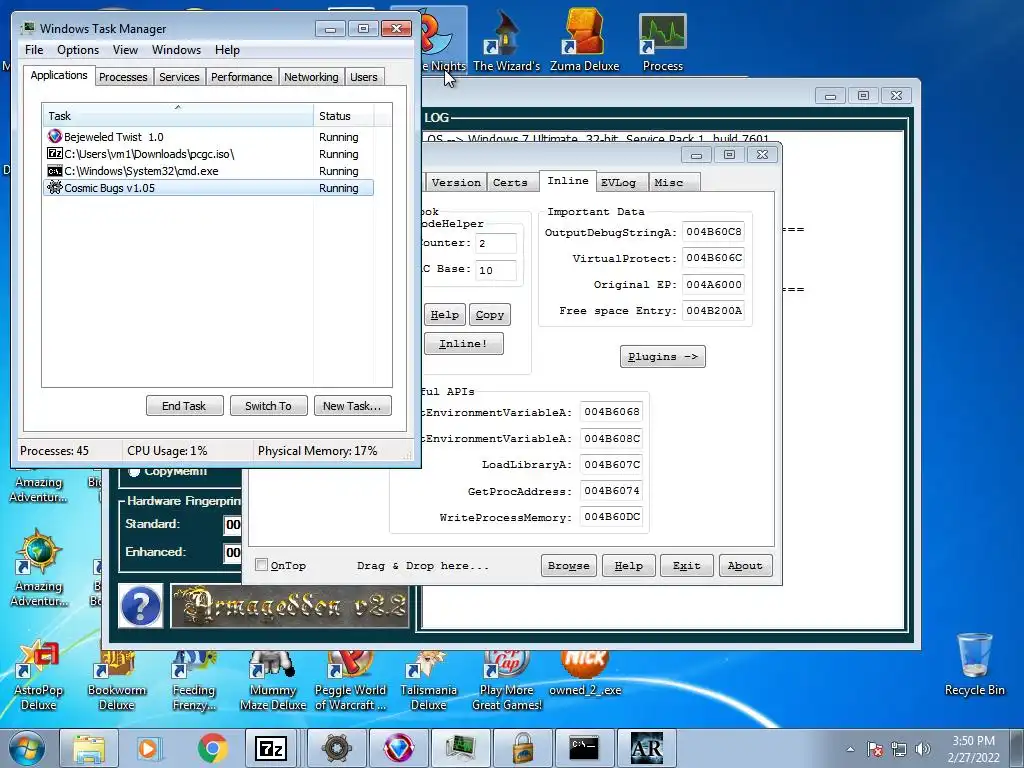The image size is (1024, 768).
Task: Select the Bejeweled Twist 1.0 task
Action: (208, 137)
